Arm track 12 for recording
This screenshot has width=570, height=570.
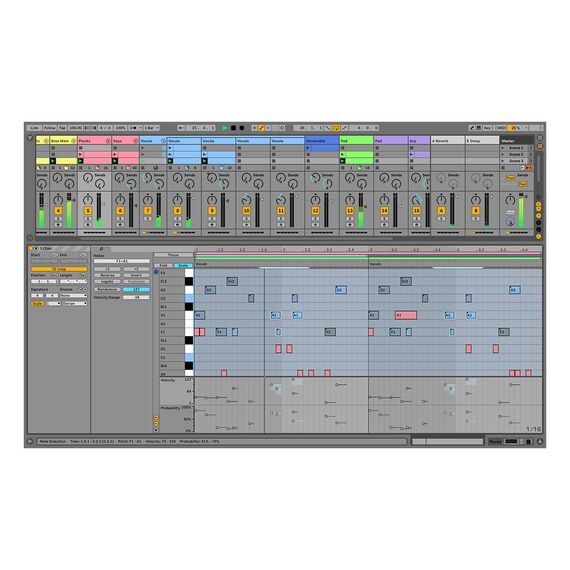(315, 225)
